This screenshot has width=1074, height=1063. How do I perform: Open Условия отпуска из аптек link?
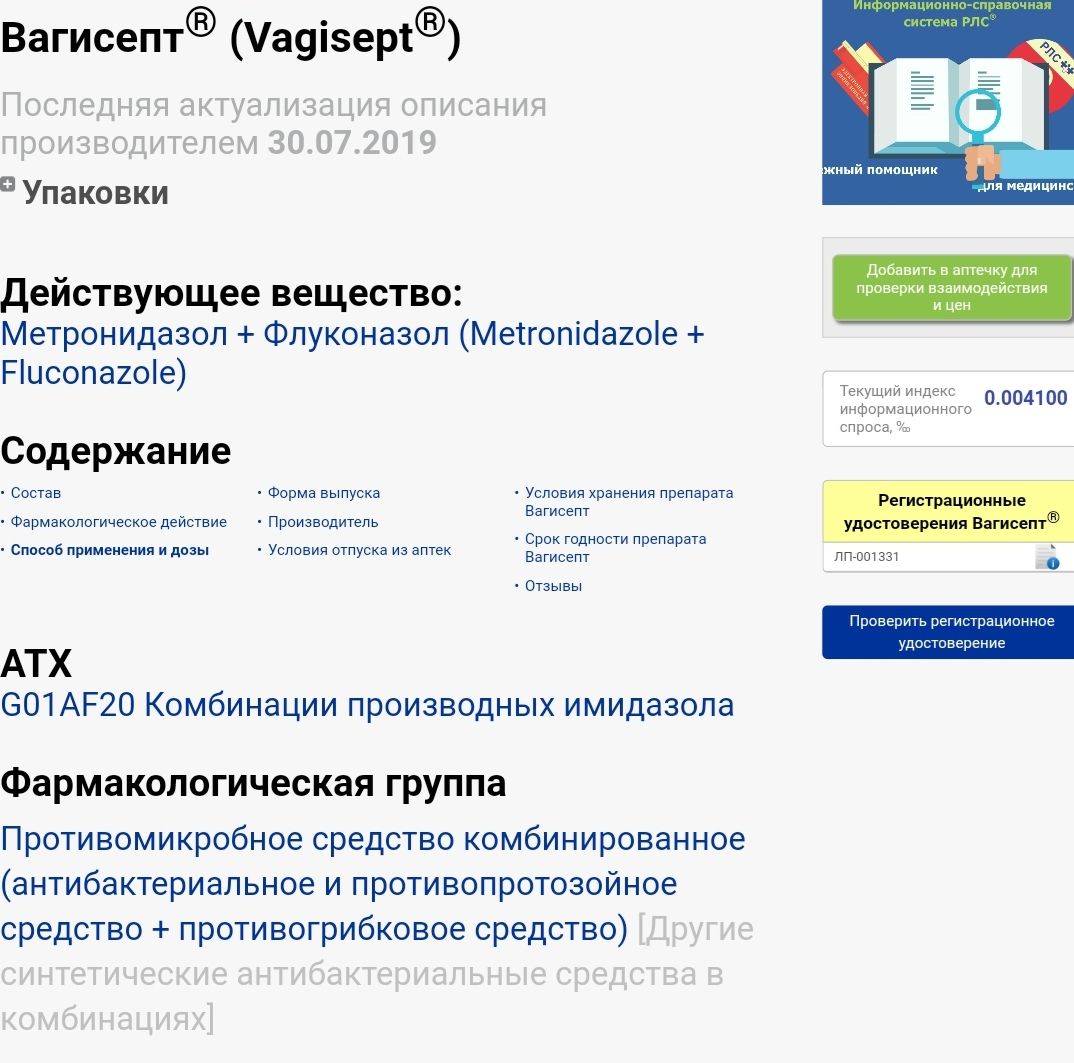tap(360, 550)
